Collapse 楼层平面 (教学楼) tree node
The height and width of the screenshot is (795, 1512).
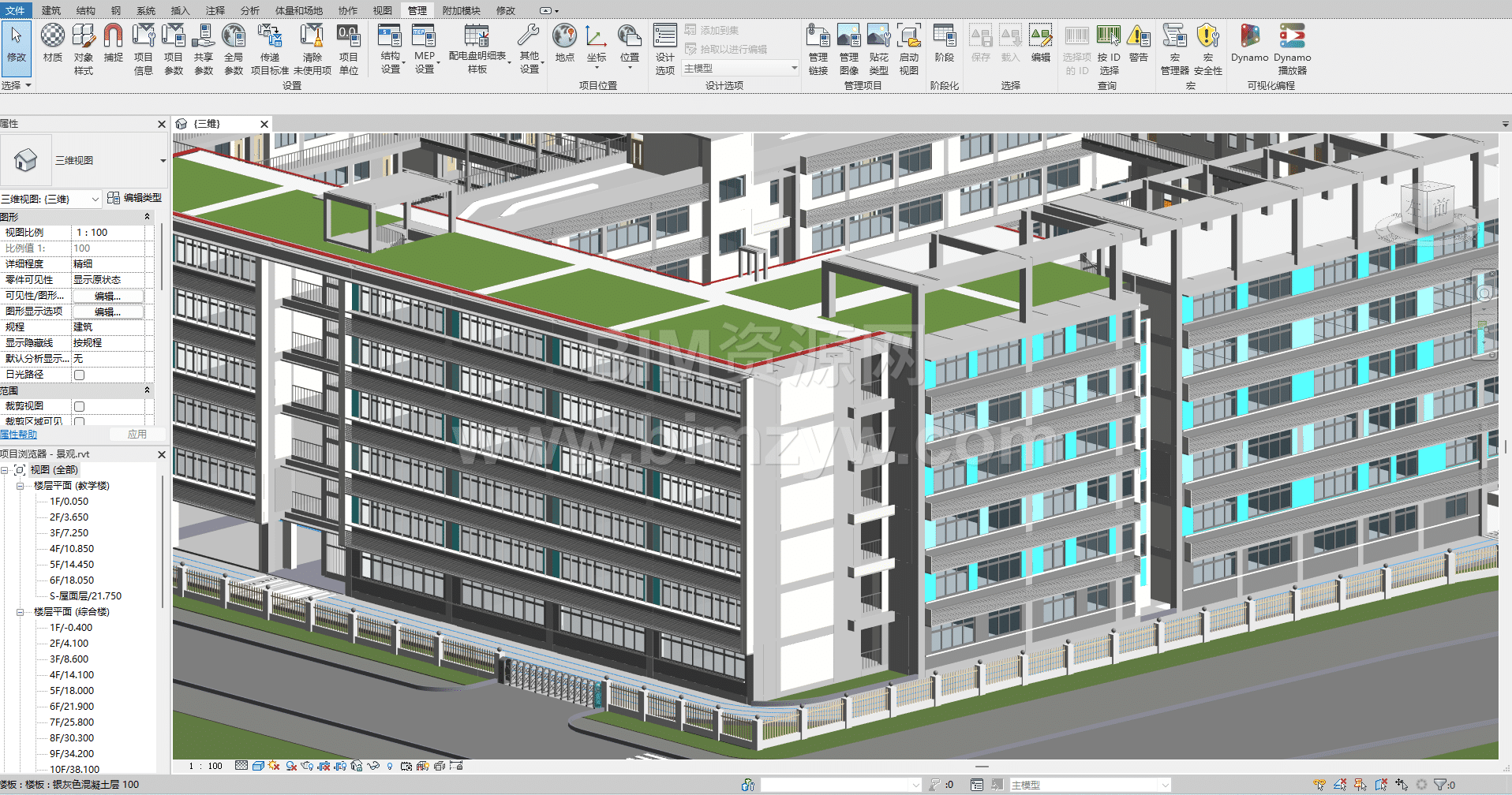click(x=21, y=486)
